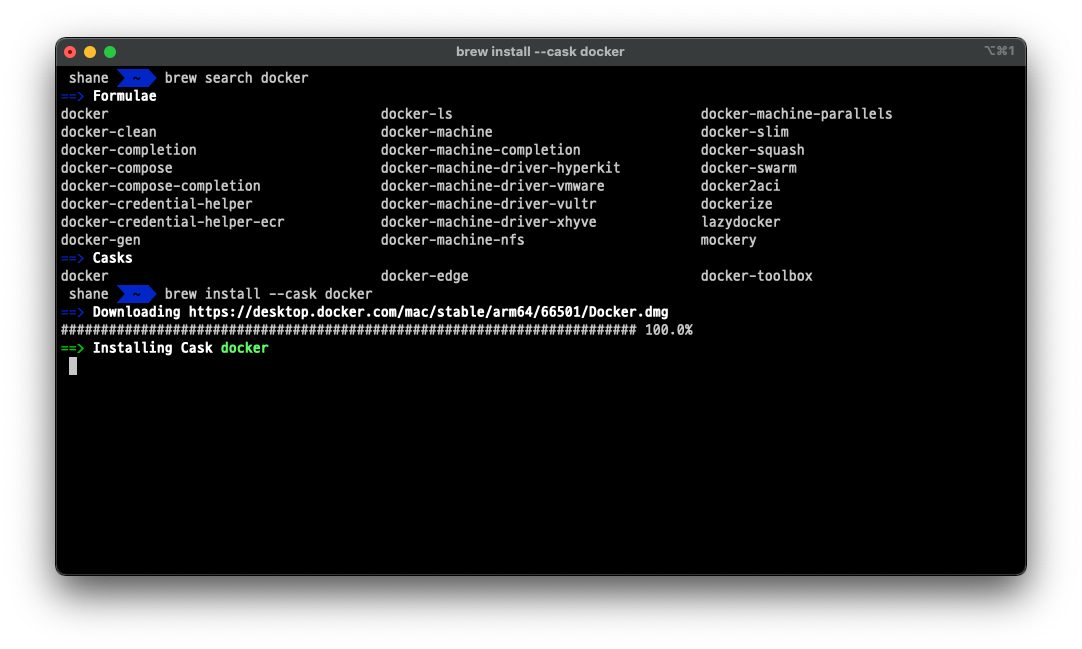Click the 'brew search docker' command text

[x=237, y=78]
